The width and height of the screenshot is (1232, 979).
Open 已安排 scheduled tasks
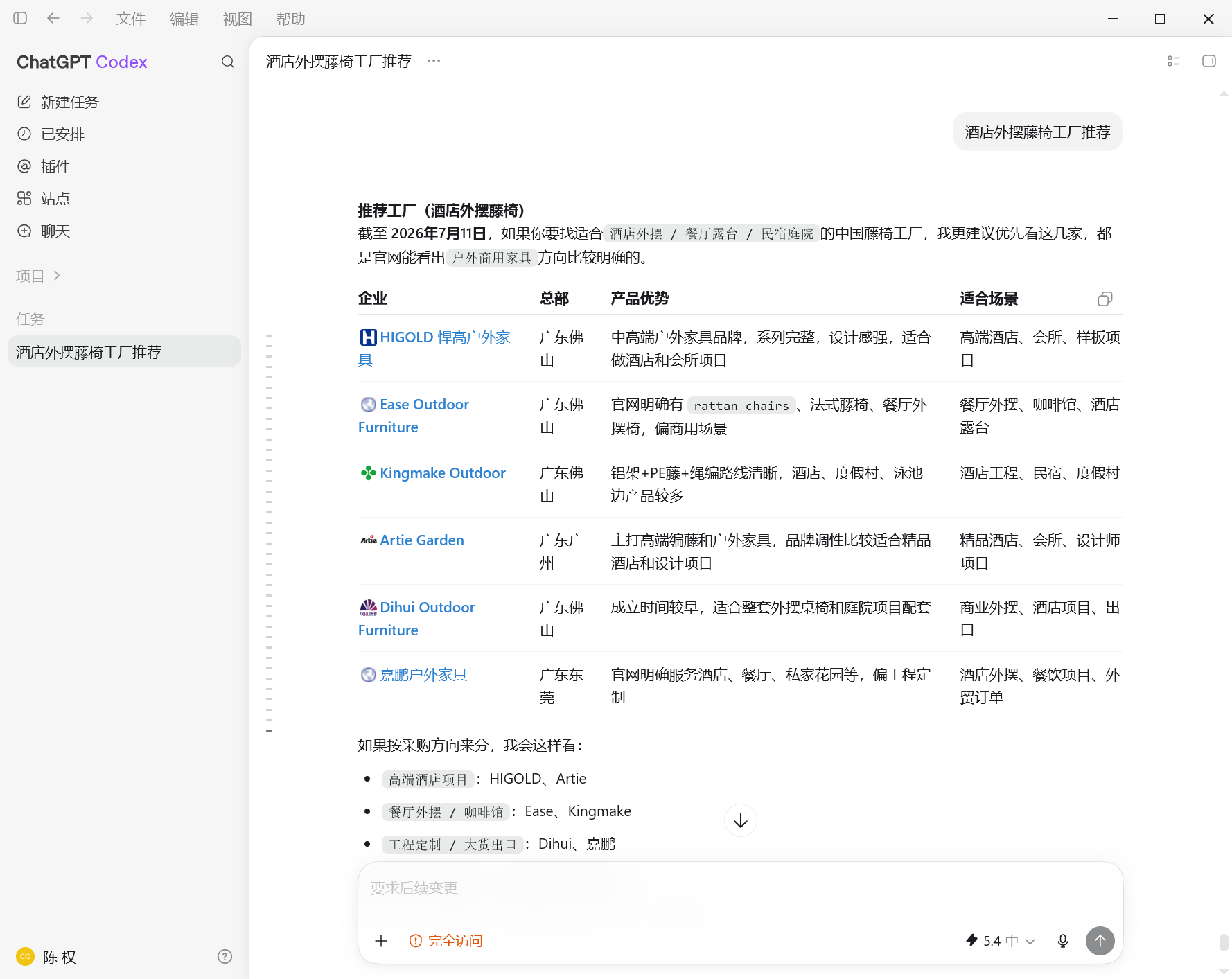[124, 134]
